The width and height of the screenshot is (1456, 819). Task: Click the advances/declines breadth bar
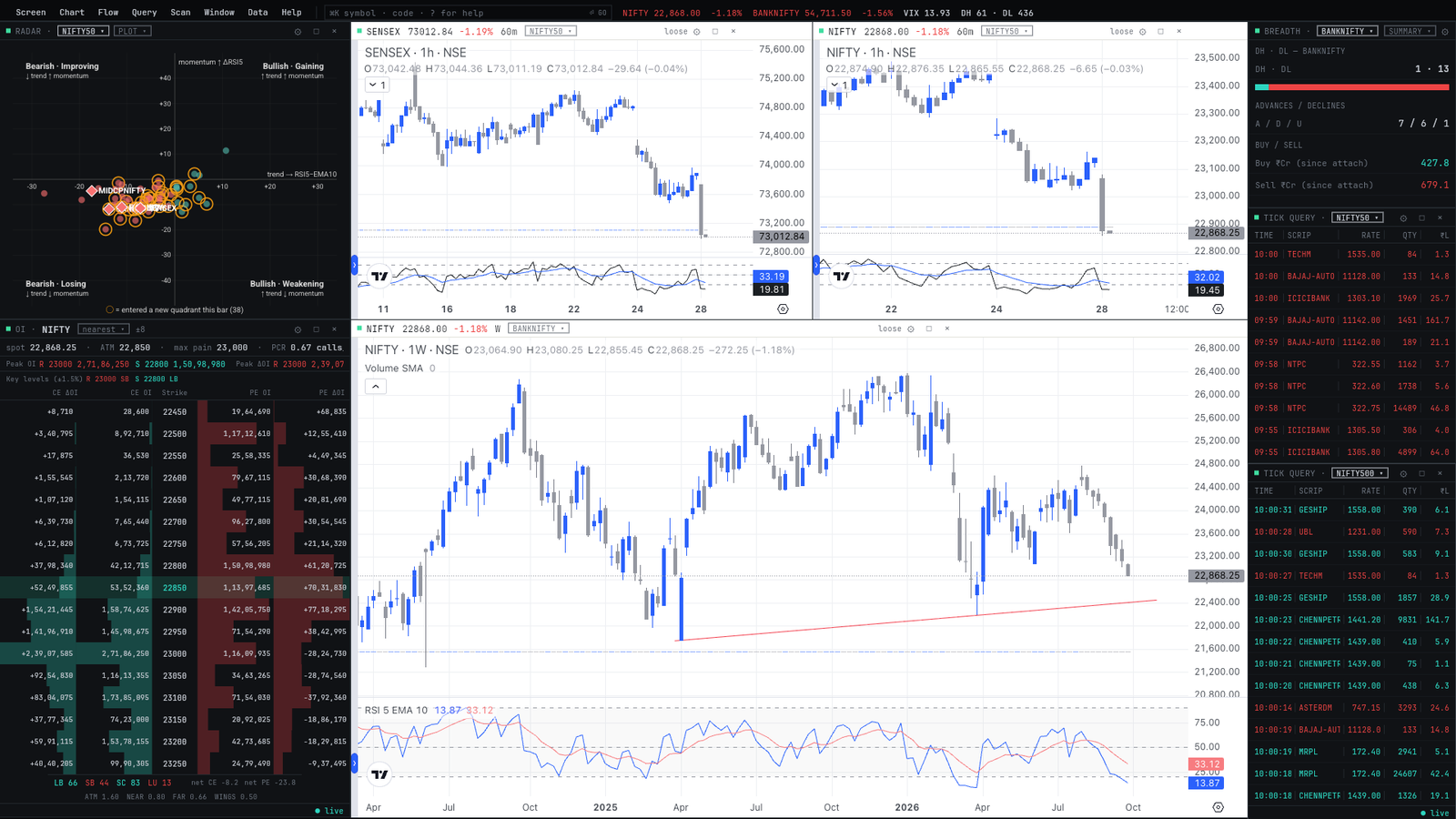[x=1351, y=87]
